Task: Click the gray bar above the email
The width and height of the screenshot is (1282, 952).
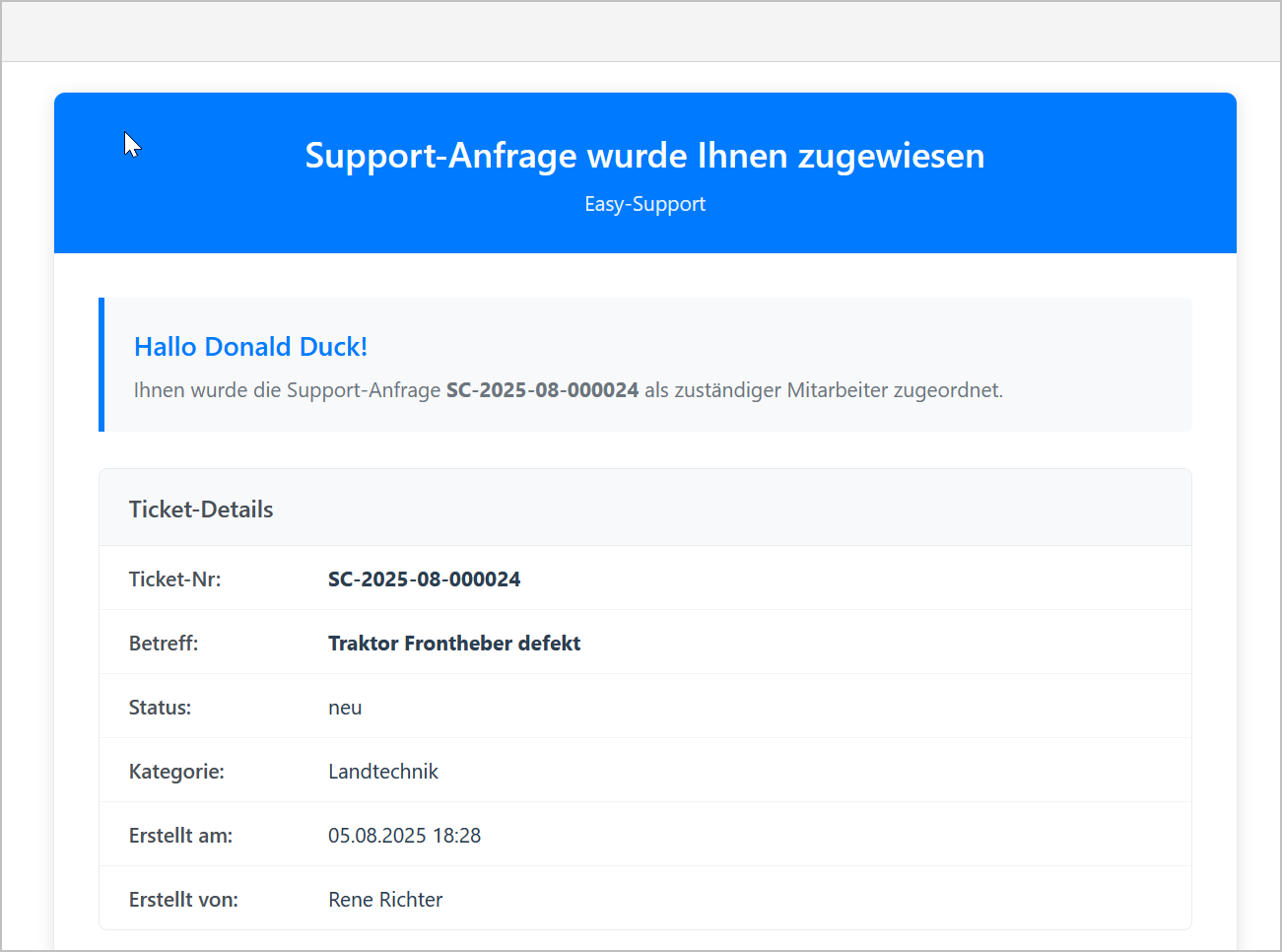Action: 641,32
